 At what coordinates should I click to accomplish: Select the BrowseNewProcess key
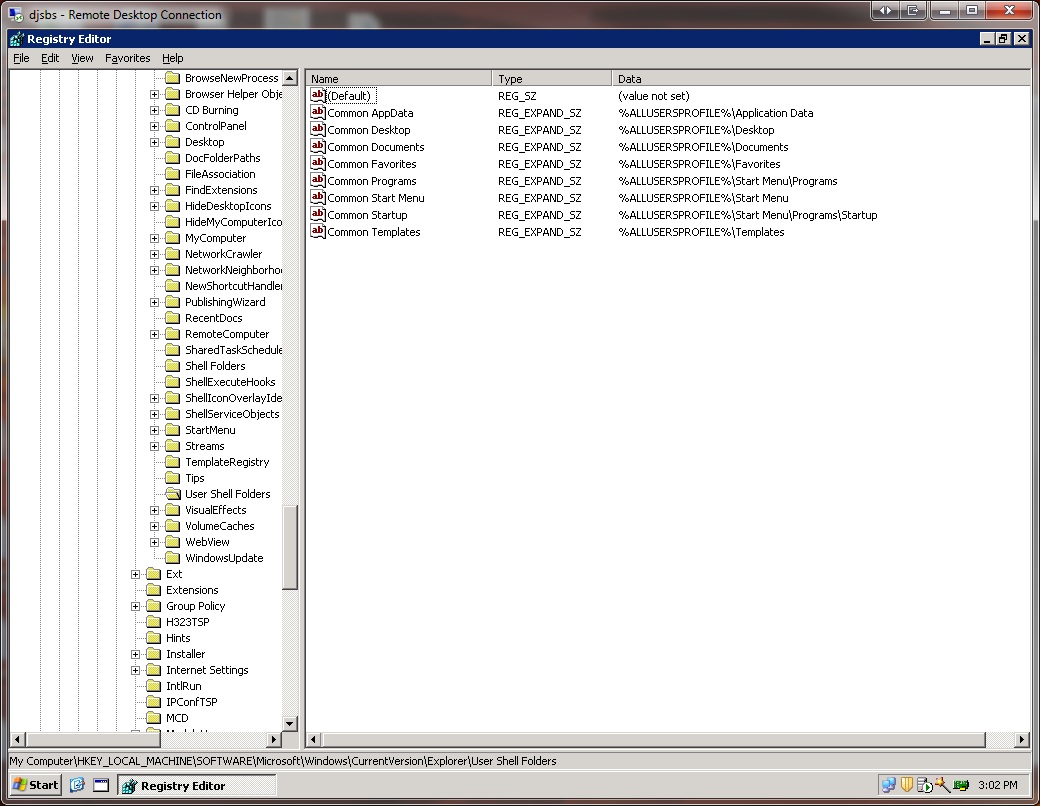231,78
